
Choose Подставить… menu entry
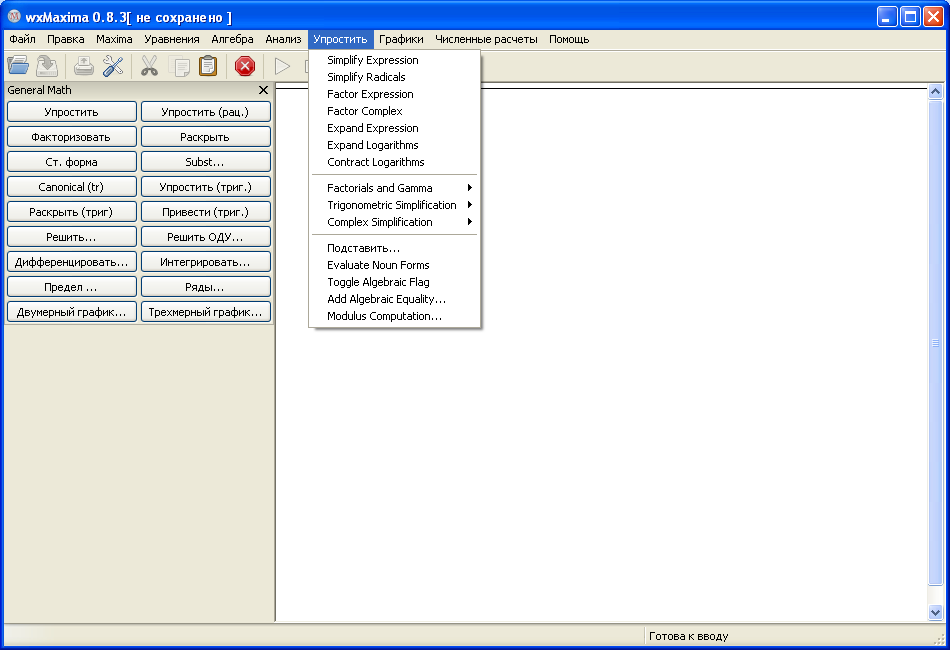(395, 248)
